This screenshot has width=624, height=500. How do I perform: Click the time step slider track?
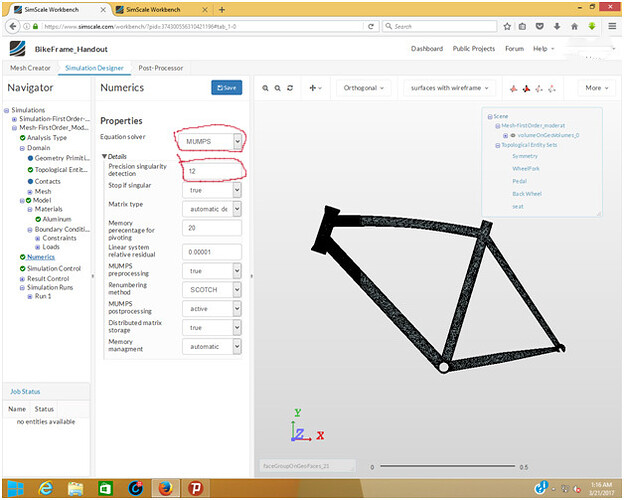447,466
